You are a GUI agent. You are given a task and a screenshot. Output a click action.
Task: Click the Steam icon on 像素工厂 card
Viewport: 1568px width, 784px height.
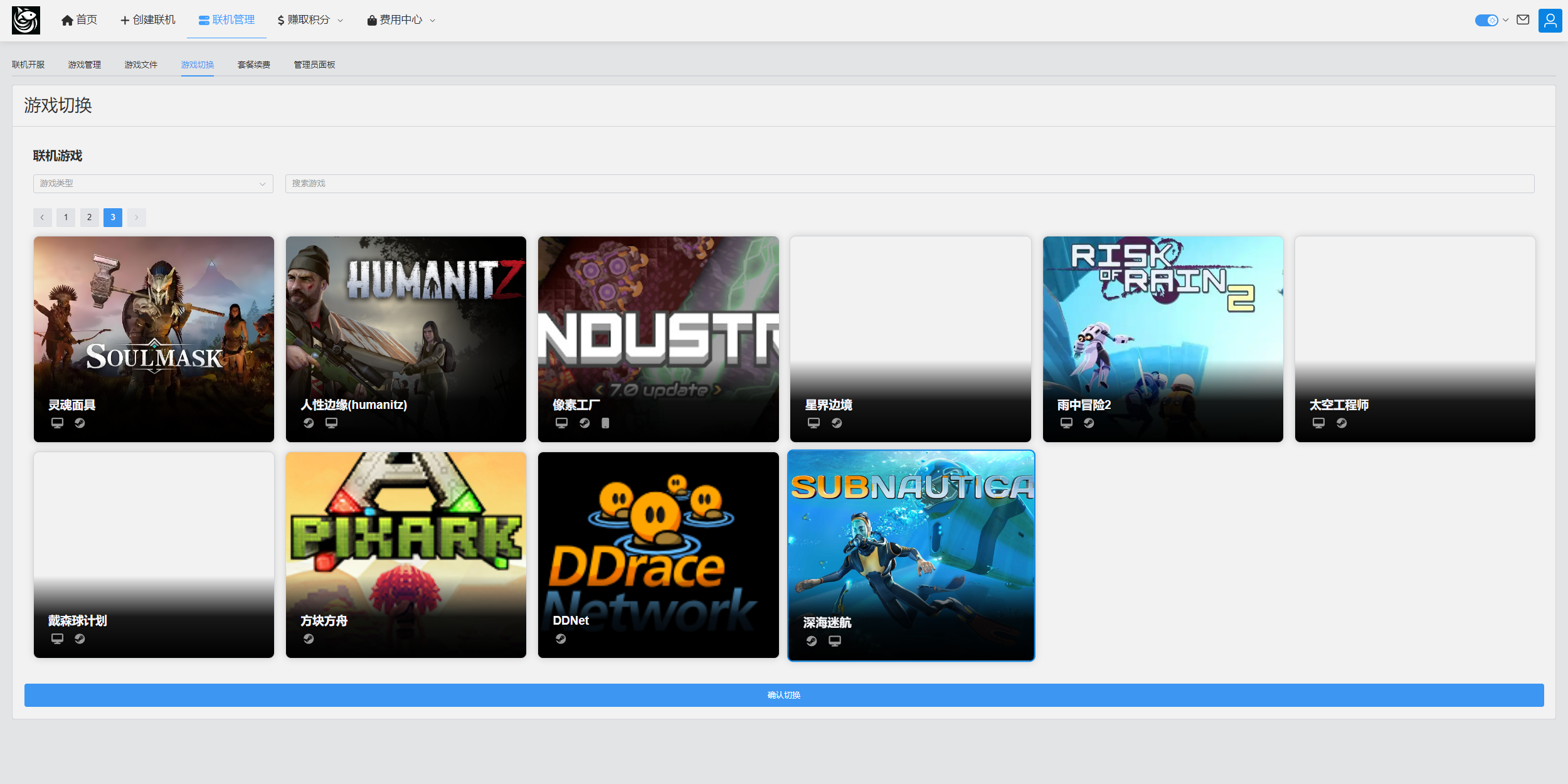pos(585,423)
